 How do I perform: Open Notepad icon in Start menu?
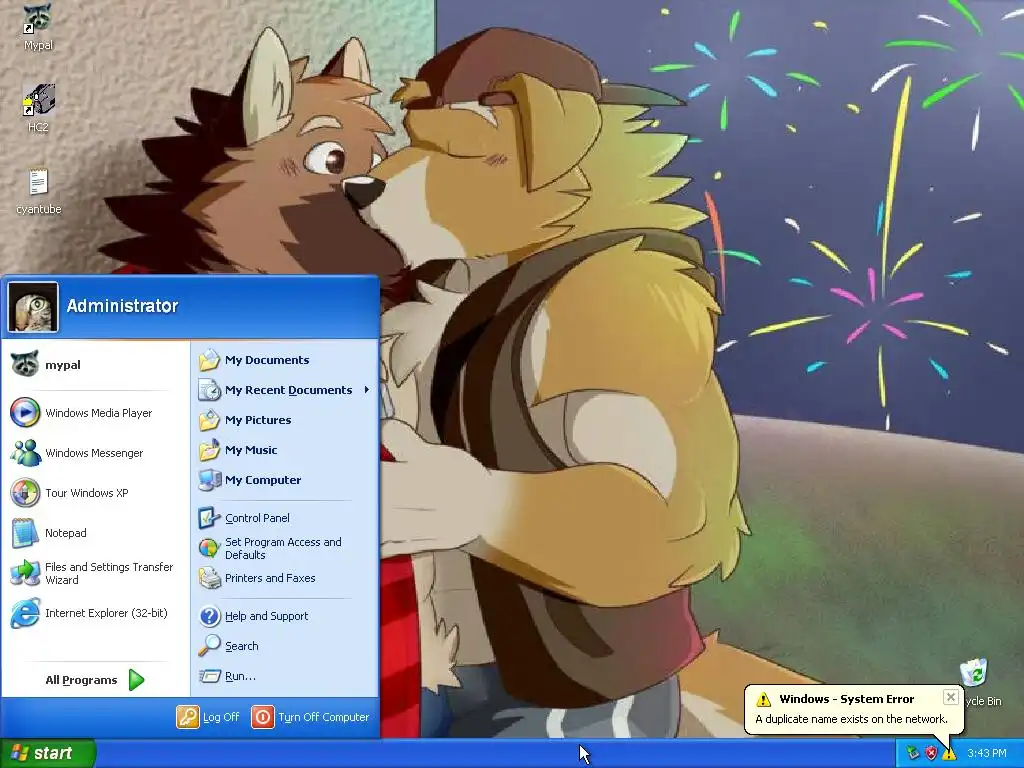[x=25, y=533]
